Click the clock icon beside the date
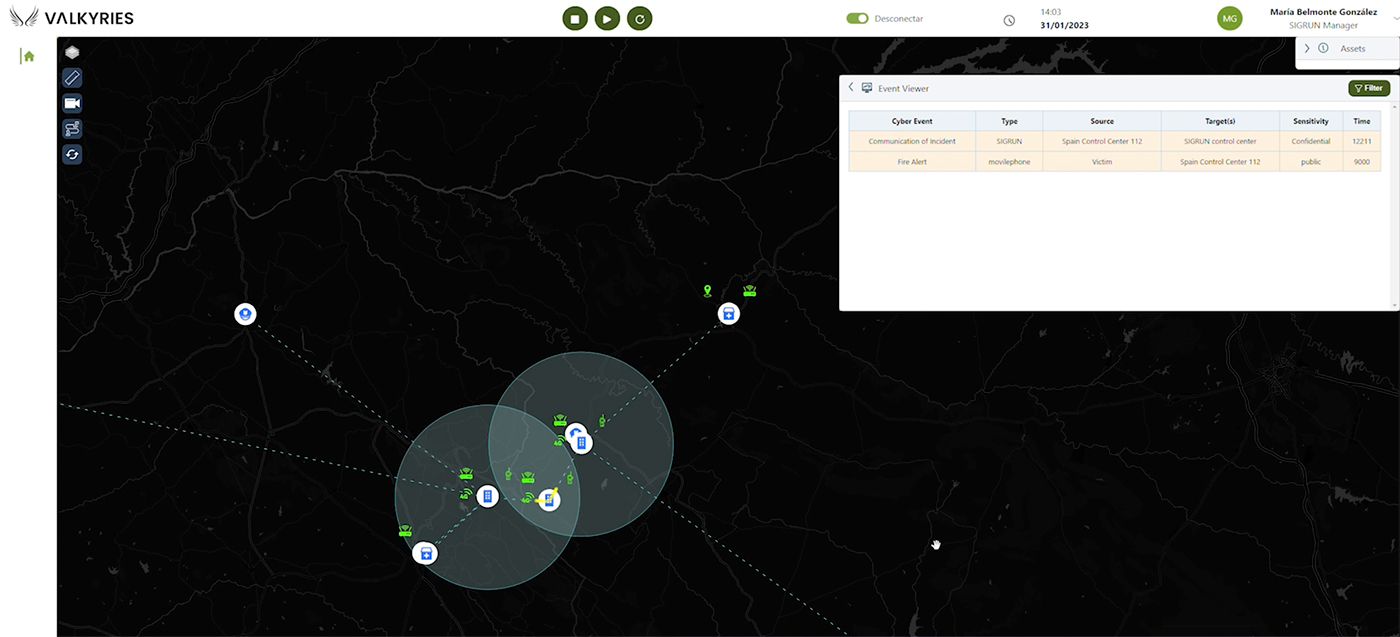This screenshot has width=1400, height=637. [x=1009, y=20]
